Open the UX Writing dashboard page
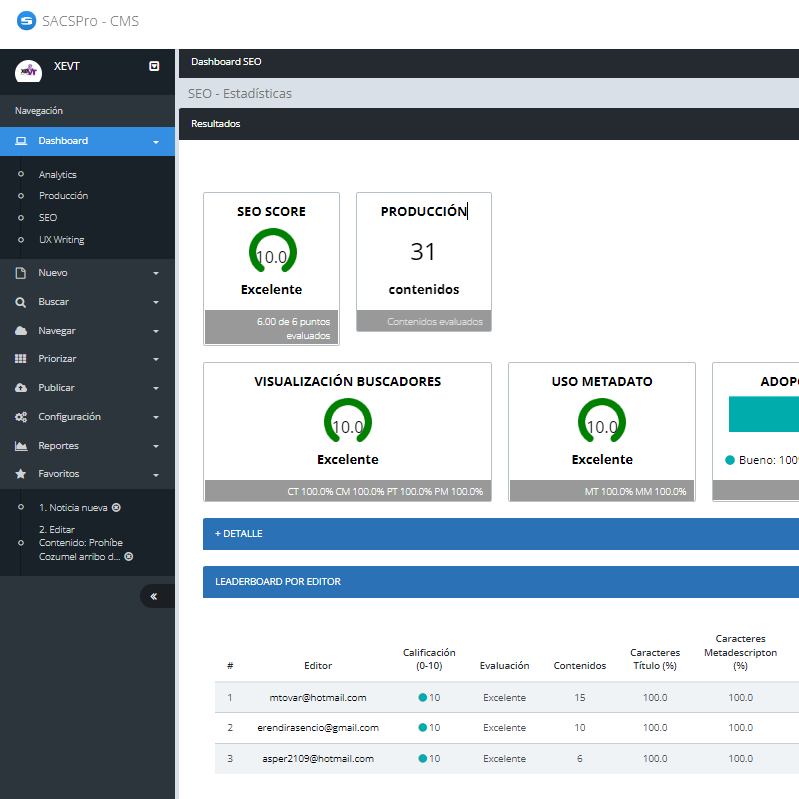Image resolution: width=799 pixels, height=799 pixels. point(61,240)
